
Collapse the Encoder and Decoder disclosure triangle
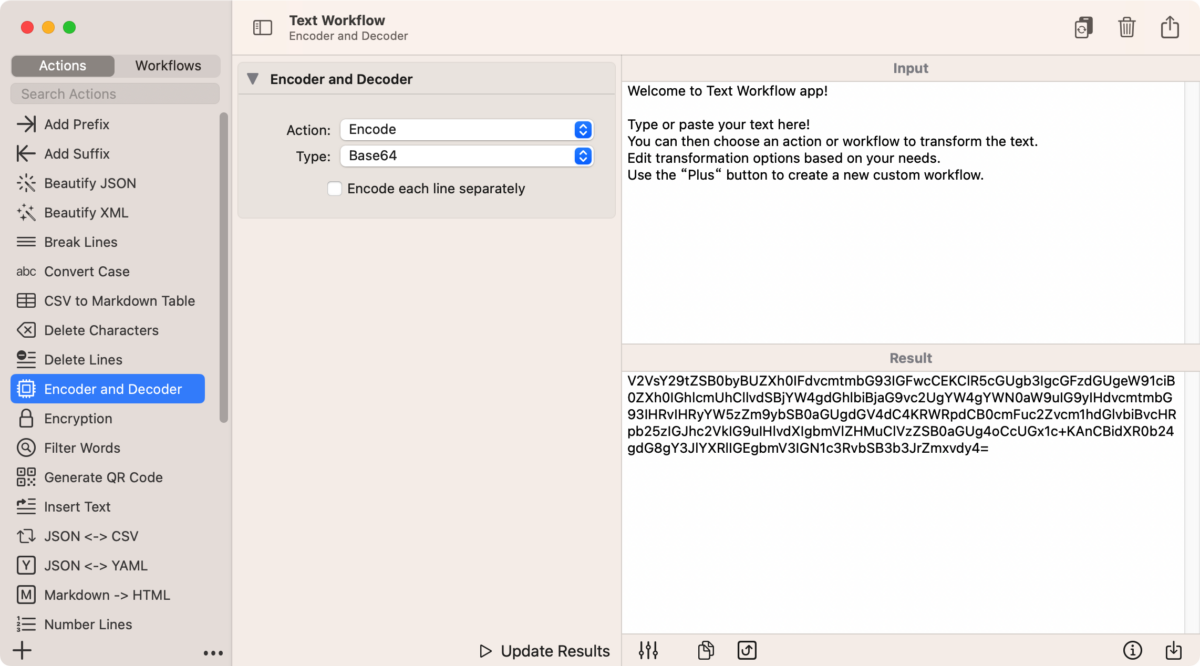click(253, 79)
